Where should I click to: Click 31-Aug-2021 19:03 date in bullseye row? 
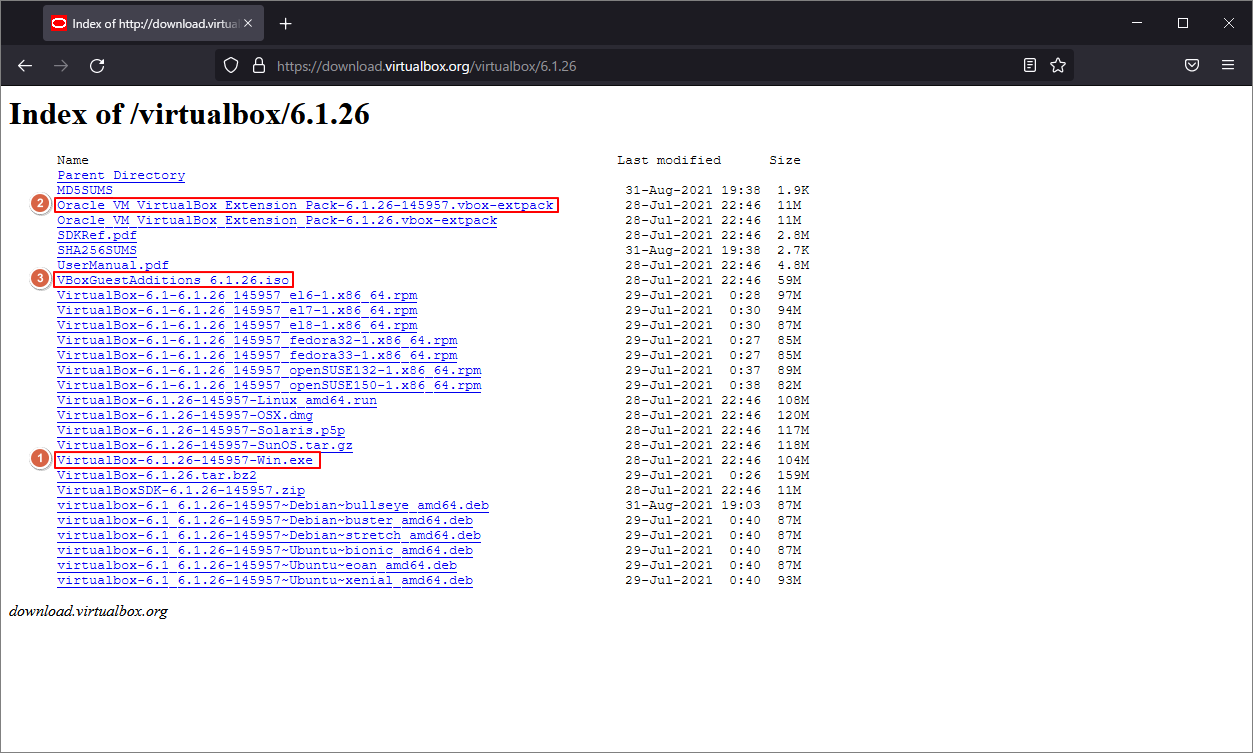click(693, 505)
